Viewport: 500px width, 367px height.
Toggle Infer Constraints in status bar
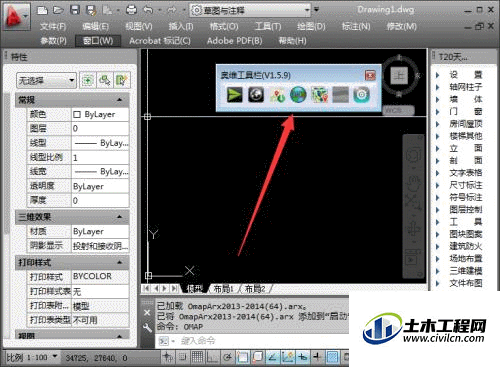tap(168, 357)
